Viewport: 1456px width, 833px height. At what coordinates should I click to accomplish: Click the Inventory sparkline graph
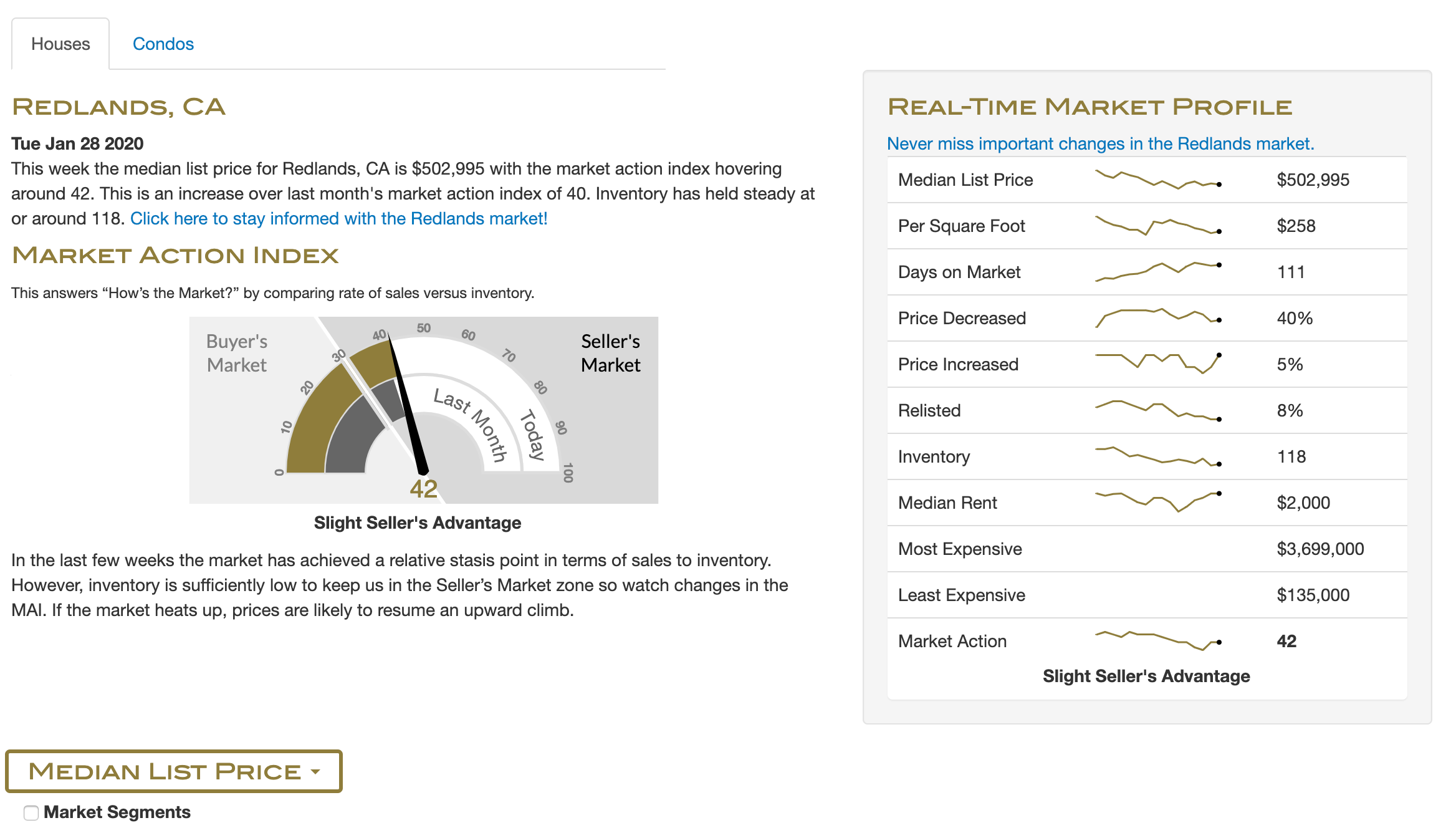[x=1158, y=456]
